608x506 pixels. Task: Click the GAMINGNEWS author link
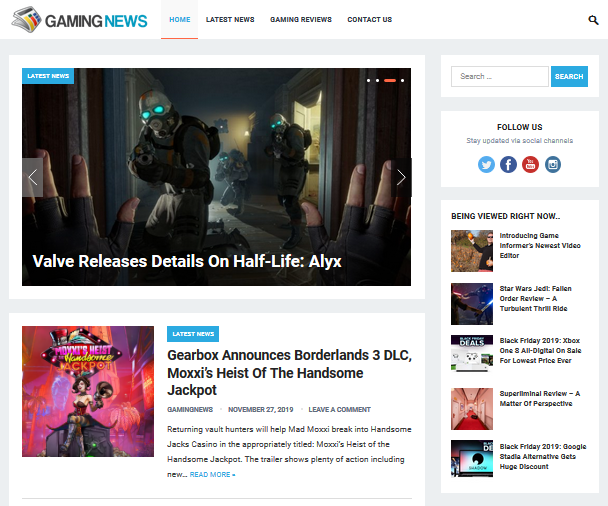click(x=190, y=409)
